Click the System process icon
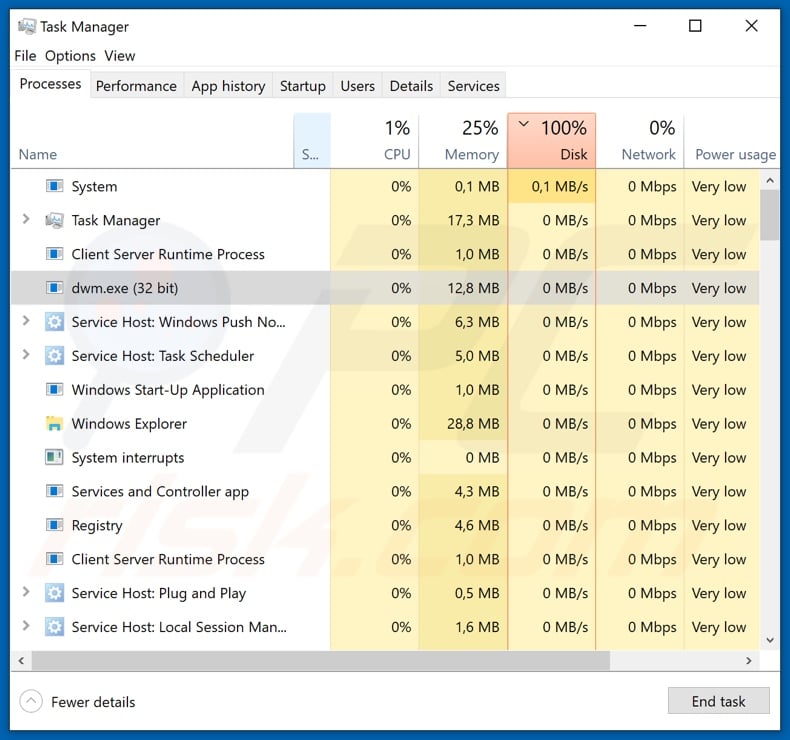The image size is (790, 740). (54, 186)
